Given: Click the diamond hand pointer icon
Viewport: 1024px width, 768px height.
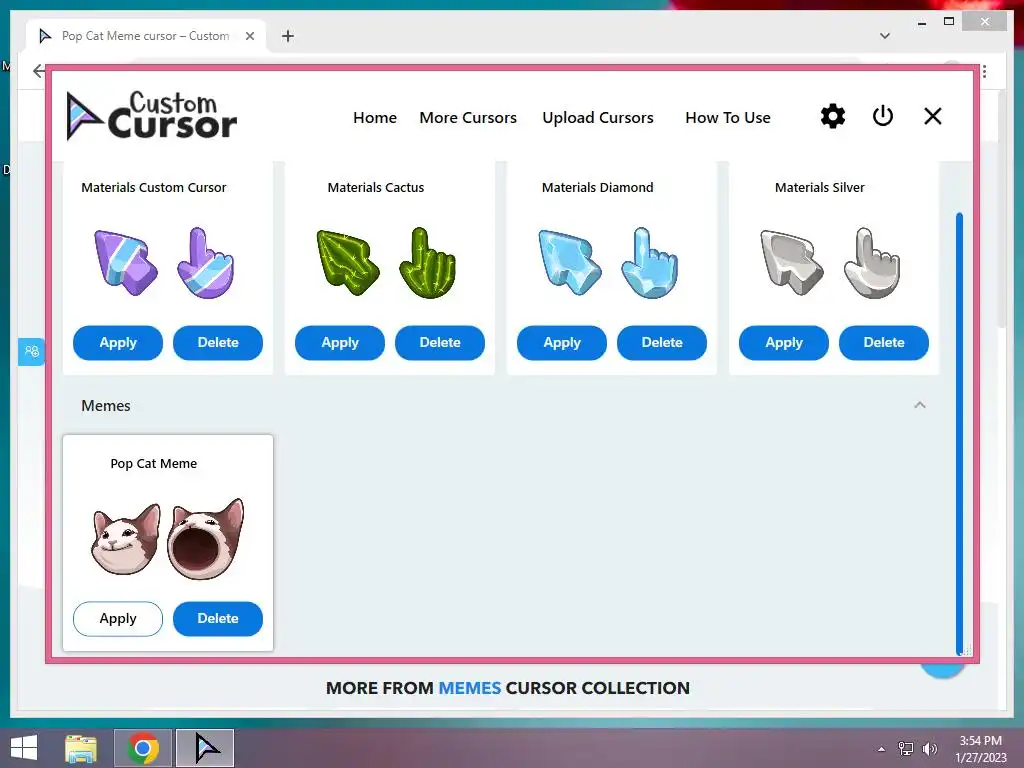Looking at the screenshot, I should coord(650,263).
